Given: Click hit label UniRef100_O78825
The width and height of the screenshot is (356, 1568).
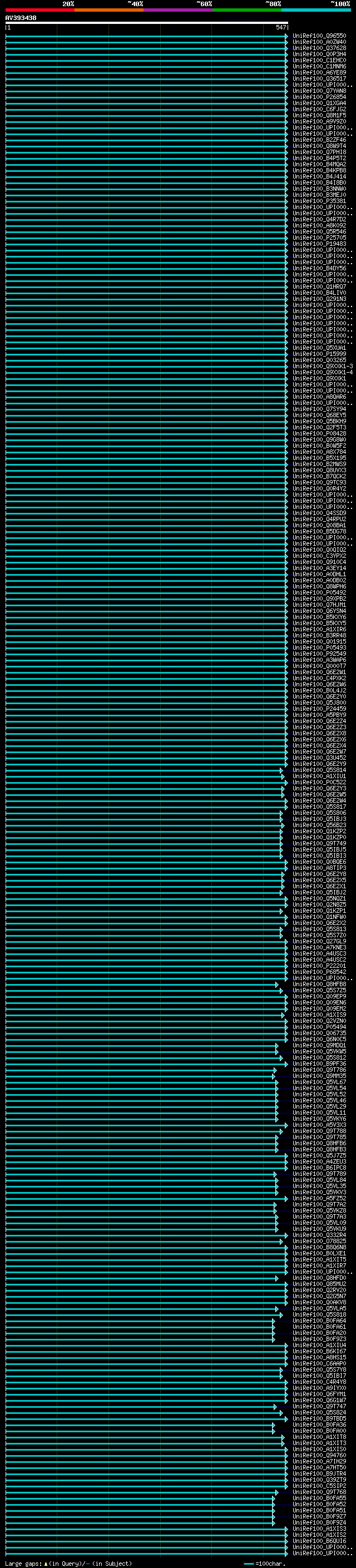Looking at the screenshot, I should coord(319,1241).
